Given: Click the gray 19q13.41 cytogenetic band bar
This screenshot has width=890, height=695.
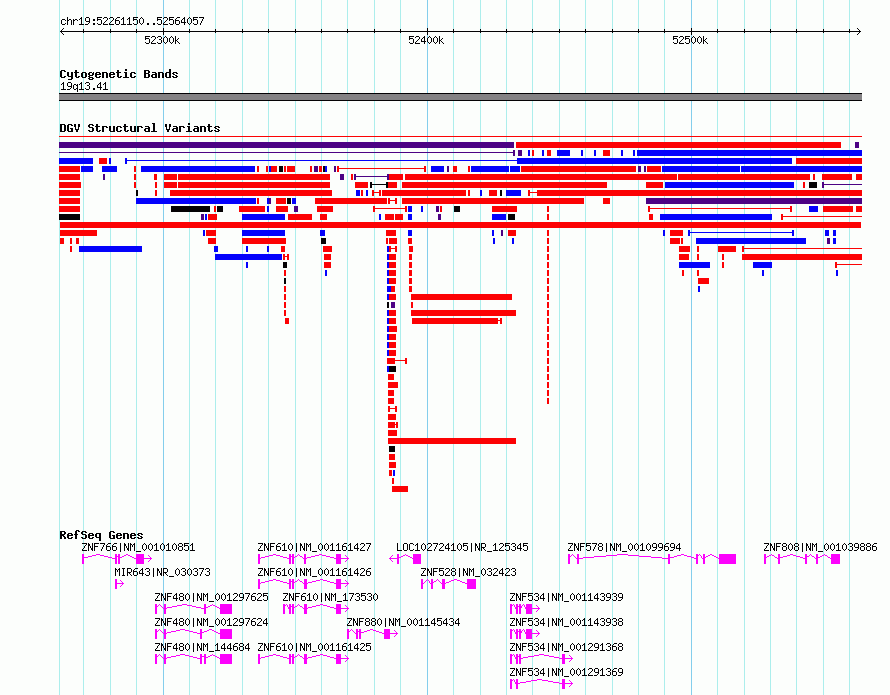Looking at the screenshot, I should pyautogui.click(x=460, y=97).
